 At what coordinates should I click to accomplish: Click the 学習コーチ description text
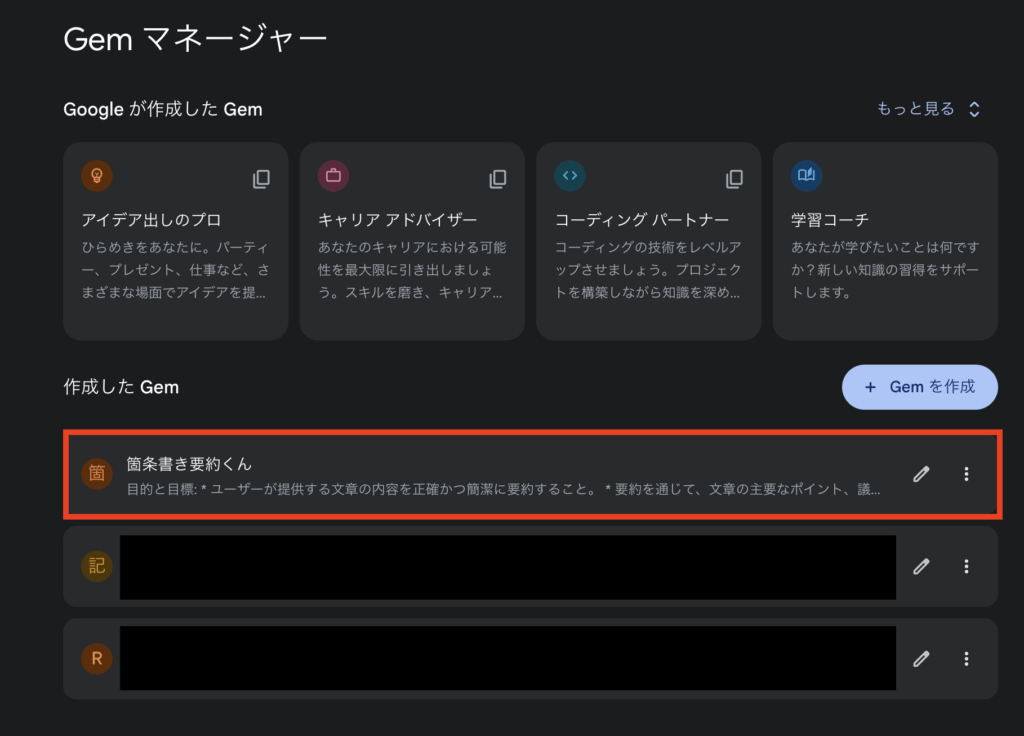click(885, 270)
